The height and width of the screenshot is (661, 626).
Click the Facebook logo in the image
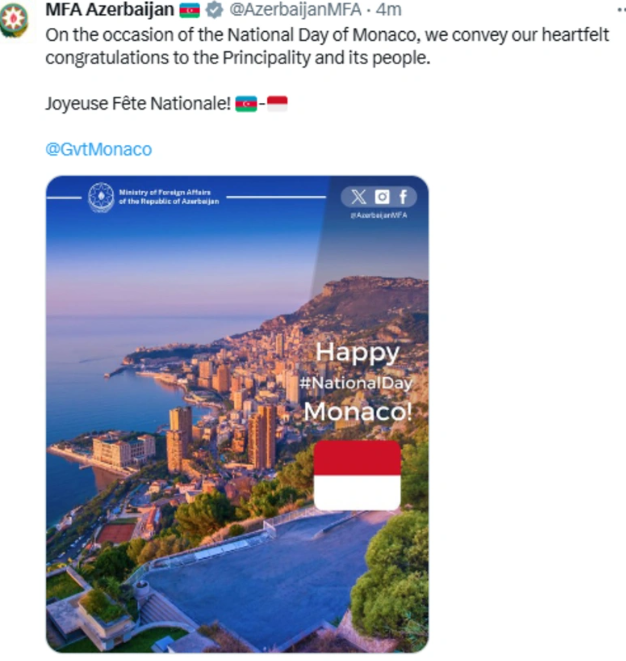coord(403,197)
